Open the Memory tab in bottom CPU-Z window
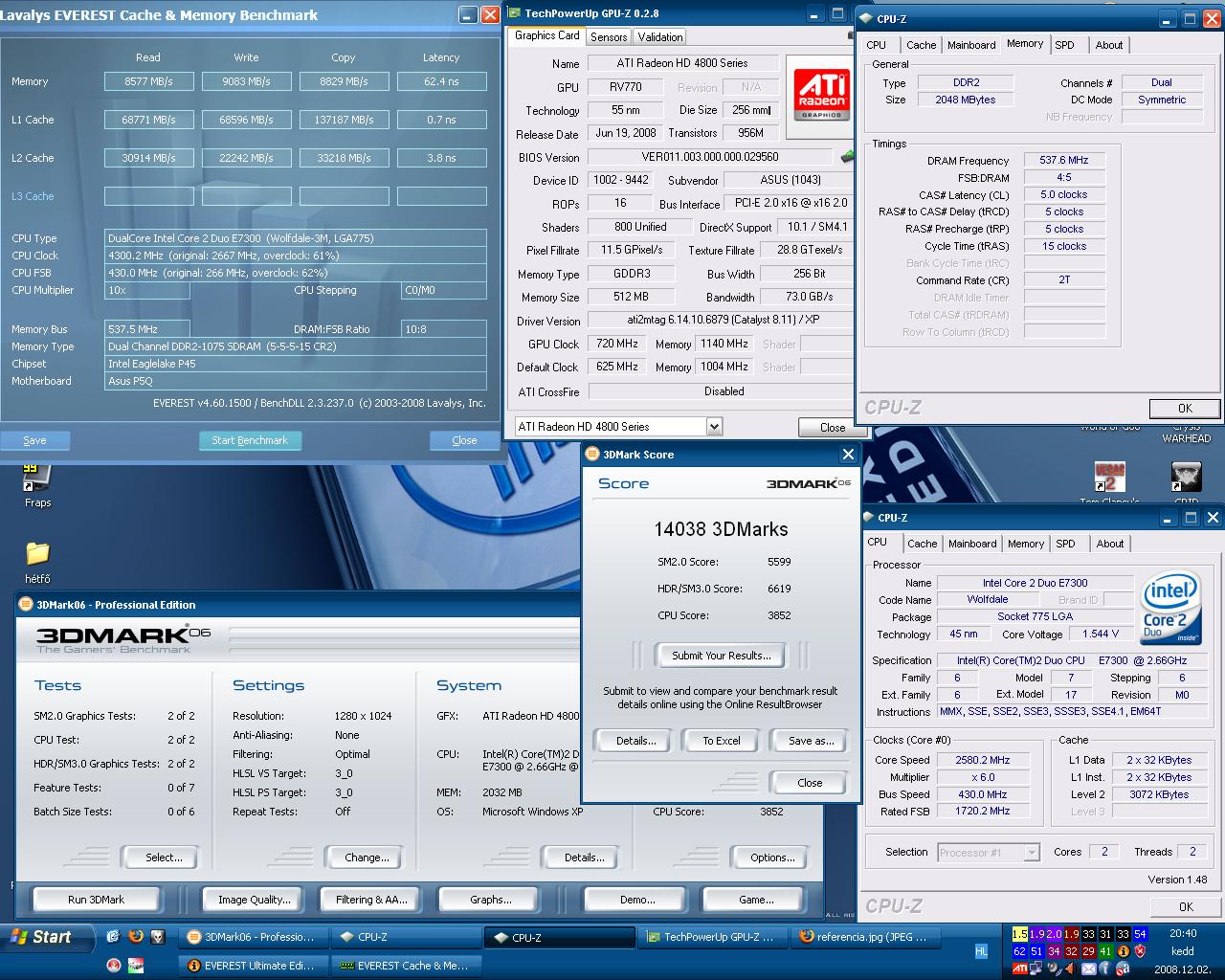1225x980 pixels. pyautogui.click(x=1026, y=544)
